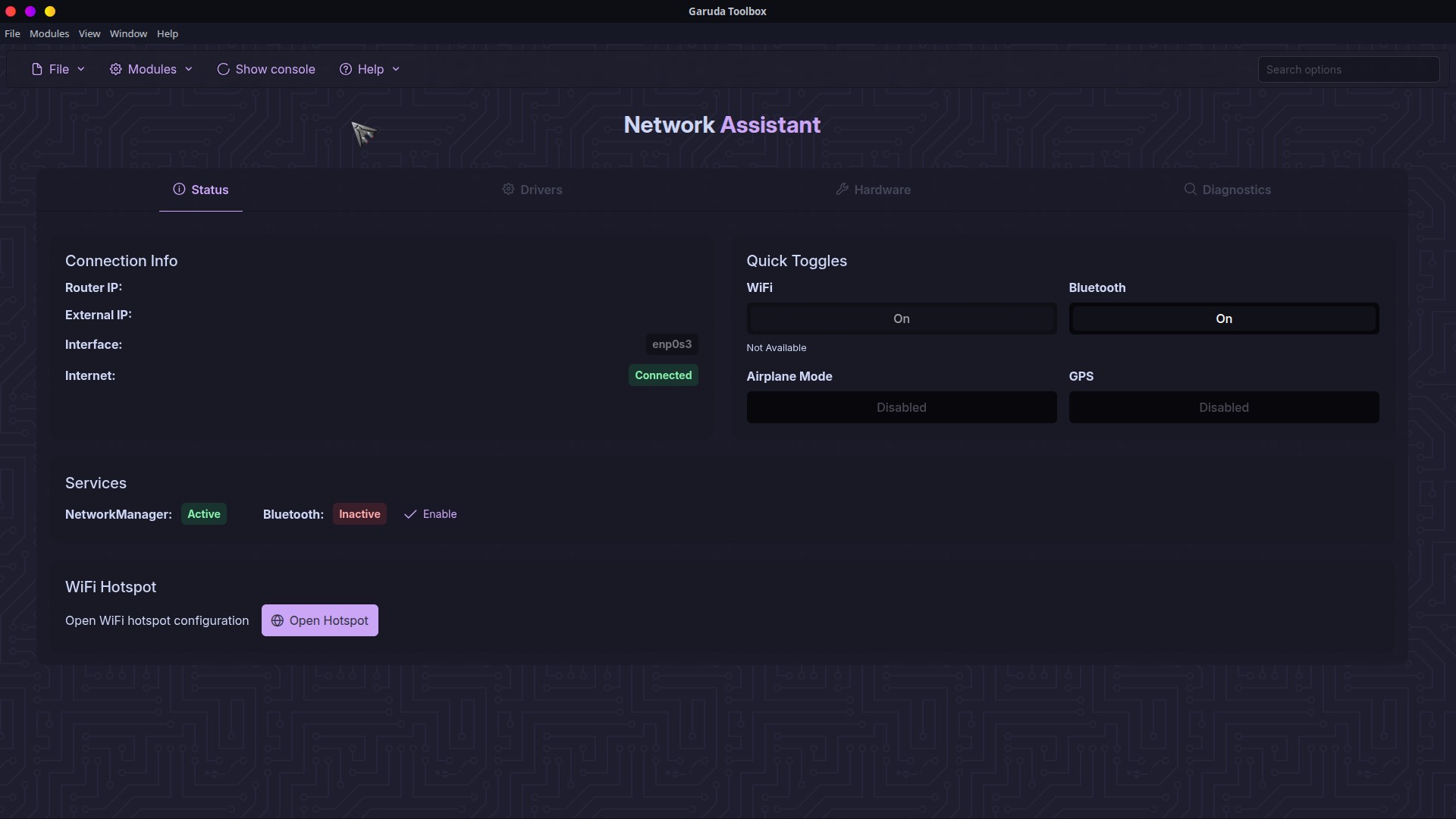Click the checkmark icon beside Enable
This screenshot has height=819, width=1456.
coord(410,514)
